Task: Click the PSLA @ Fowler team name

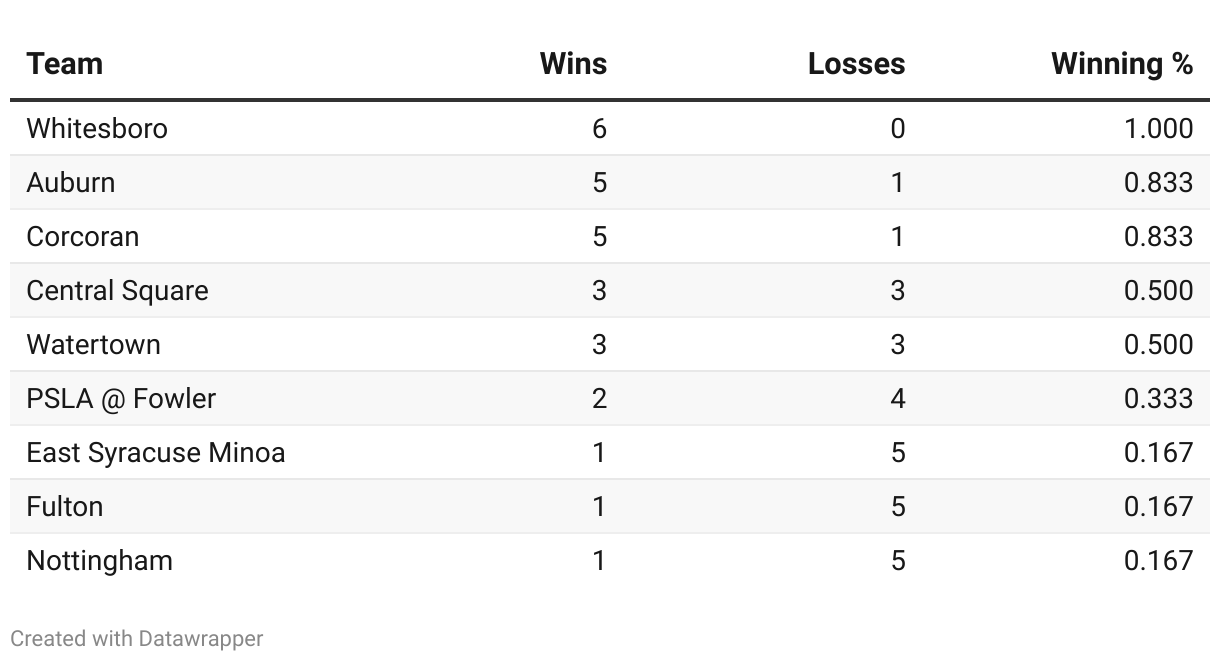Action: pyautogui.click(x=121, y=399)
